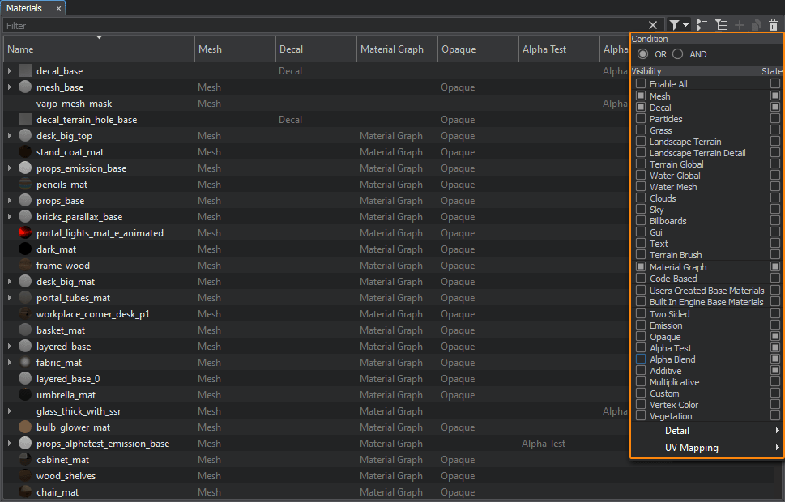Screen dimensions: 785x502
Task: Click the mesh_base sphere preview icon
Action: 26,88
